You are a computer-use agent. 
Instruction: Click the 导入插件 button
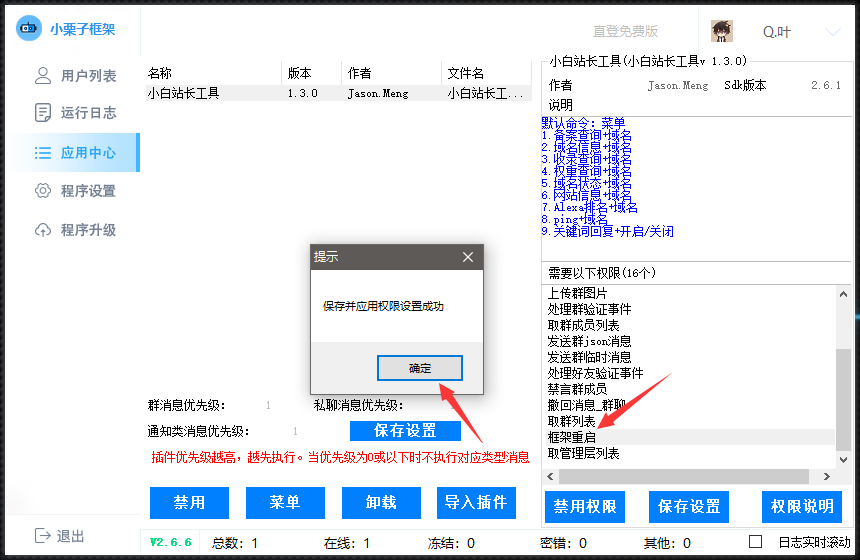tap(476, 502)
